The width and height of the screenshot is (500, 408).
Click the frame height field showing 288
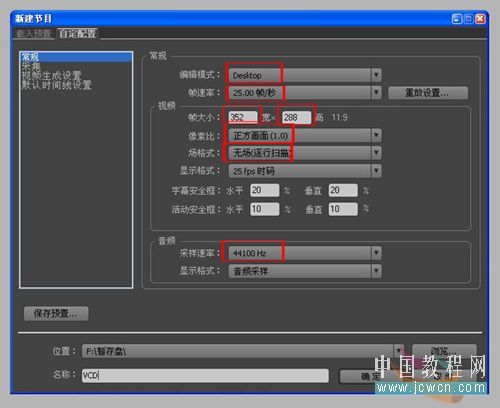[296, 117]
